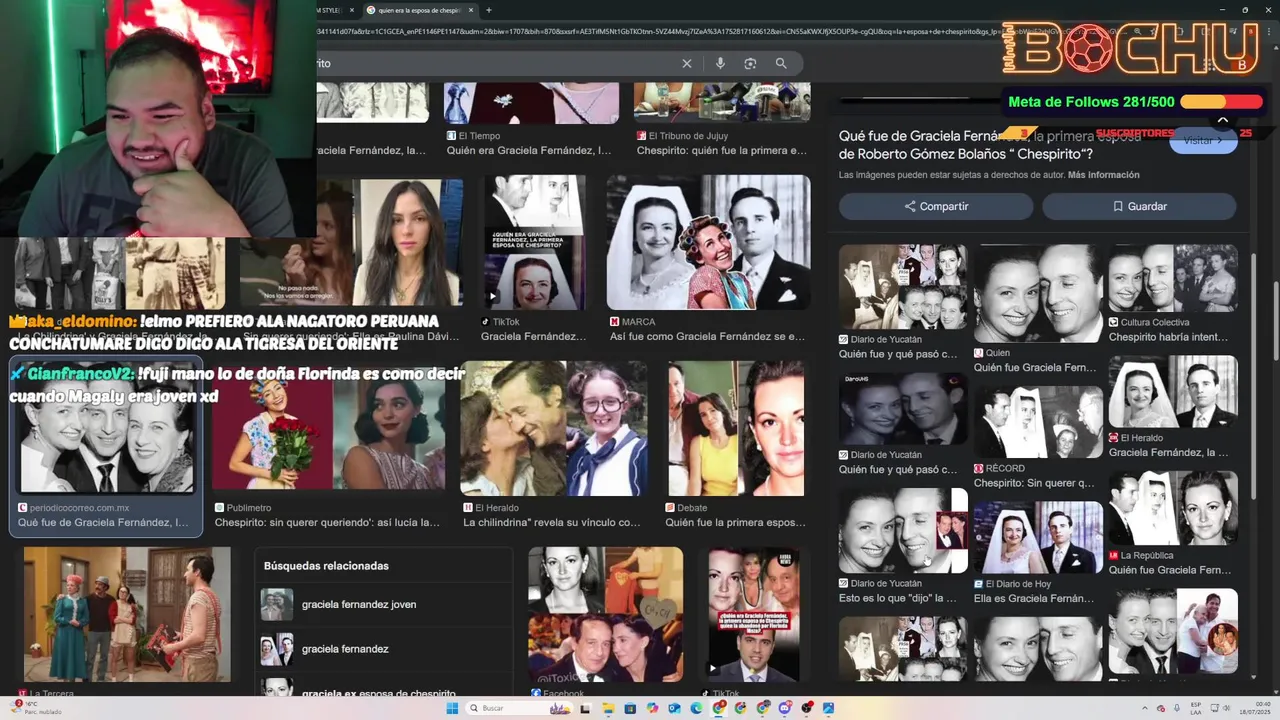Viewport: 1280px width, 720px height.
Task: Open Google Lens image search icon
Action: pos(750,63)
